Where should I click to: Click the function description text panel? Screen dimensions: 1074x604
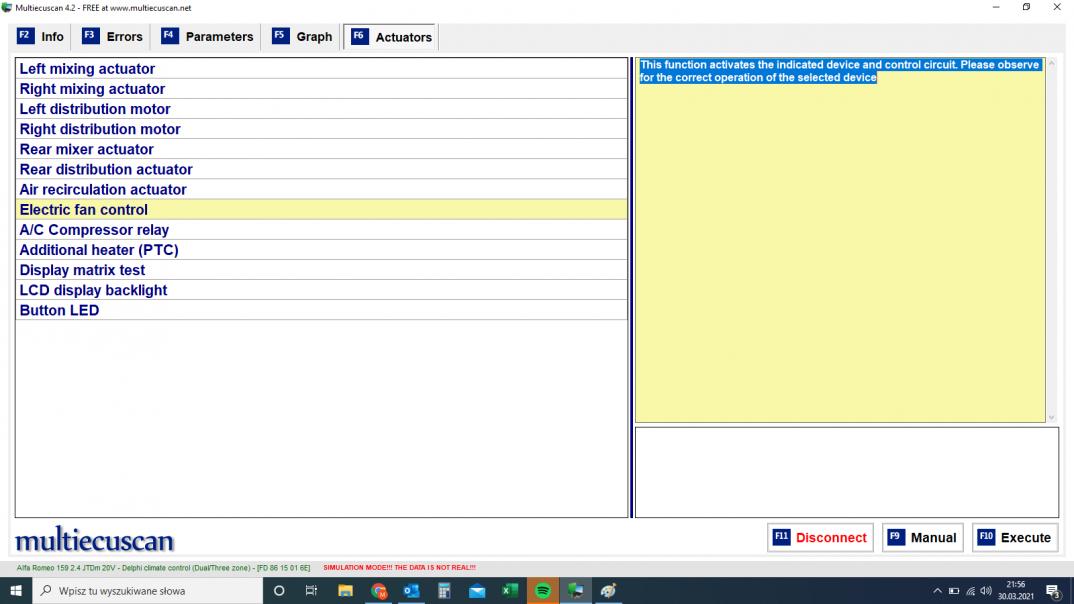840,240
